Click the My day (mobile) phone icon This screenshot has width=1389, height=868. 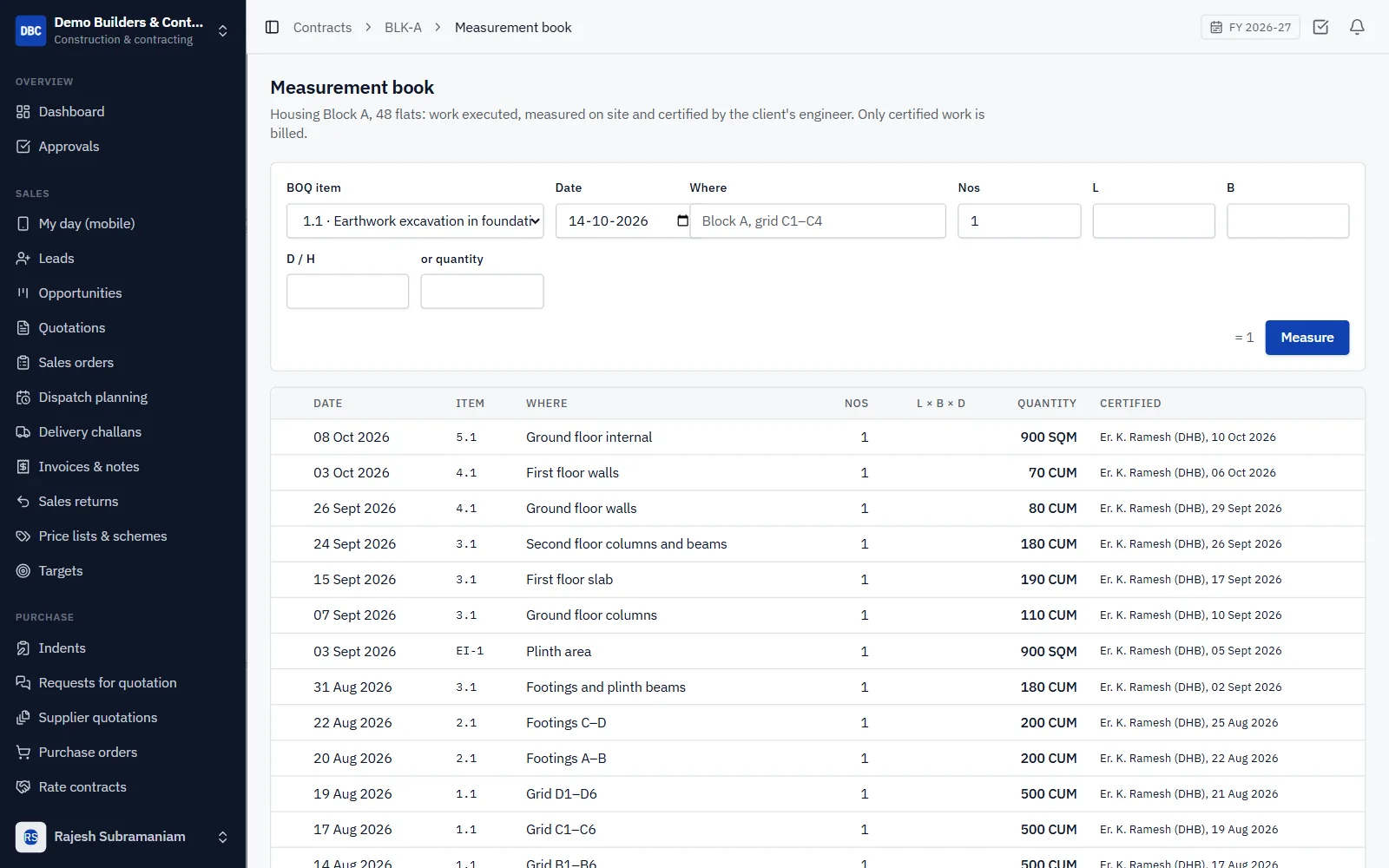[23, 224]
